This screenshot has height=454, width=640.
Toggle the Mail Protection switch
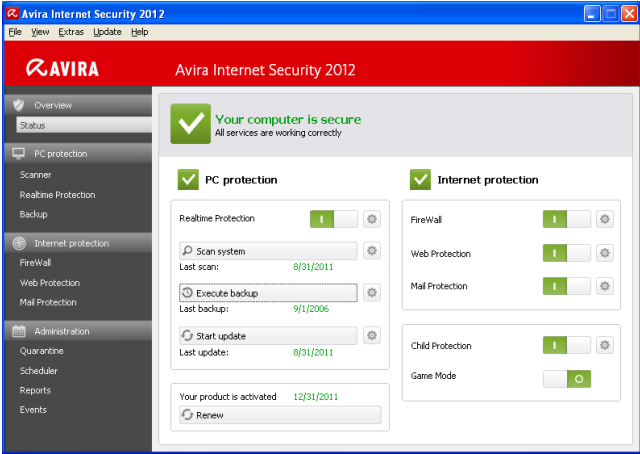567,286
